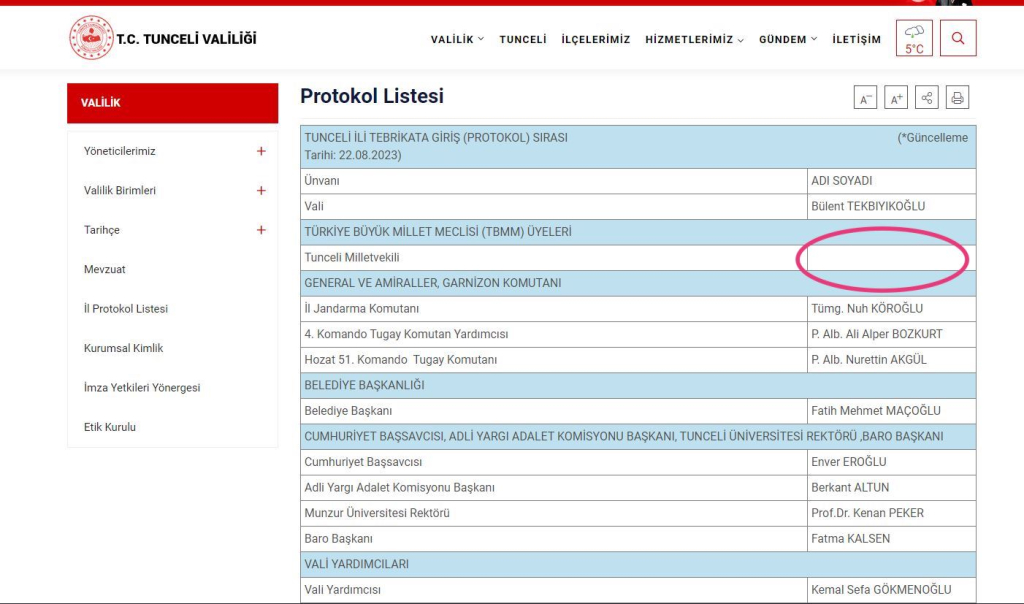Open İlçelerimiz menu item
1024x604 pixels.
click(595, 40)
